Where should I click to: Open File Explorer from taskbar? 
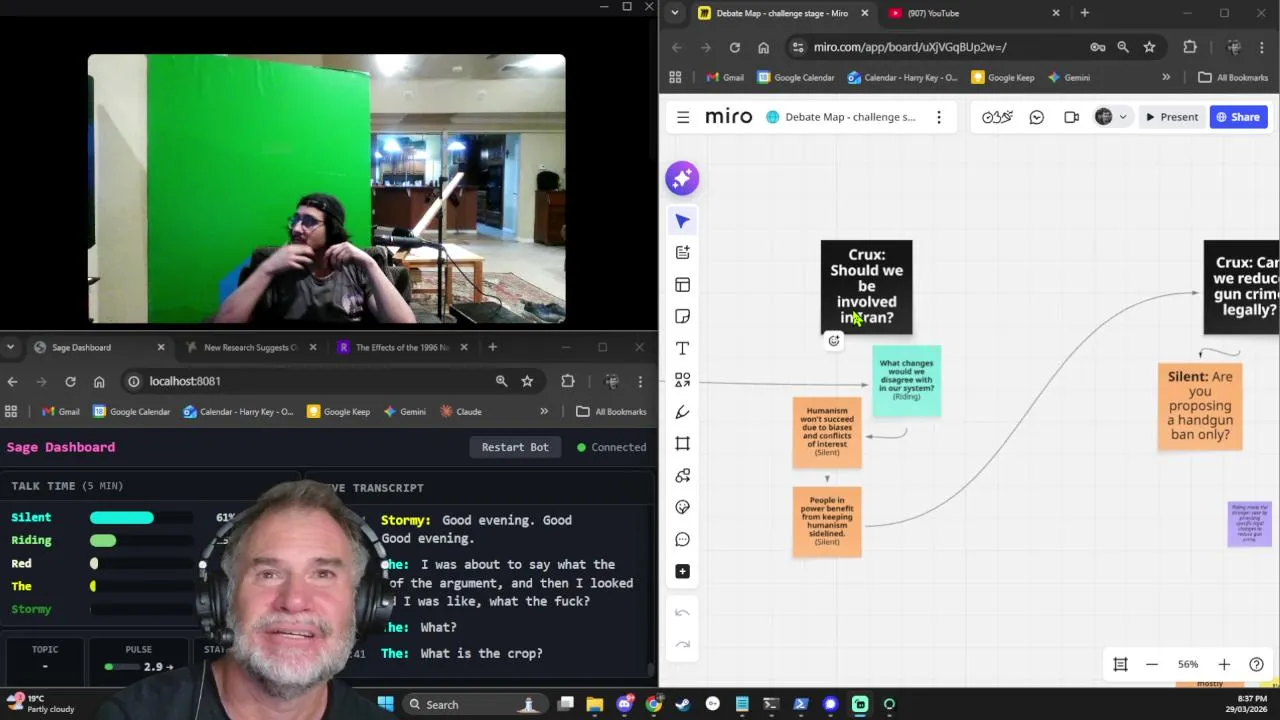point(595,704)
